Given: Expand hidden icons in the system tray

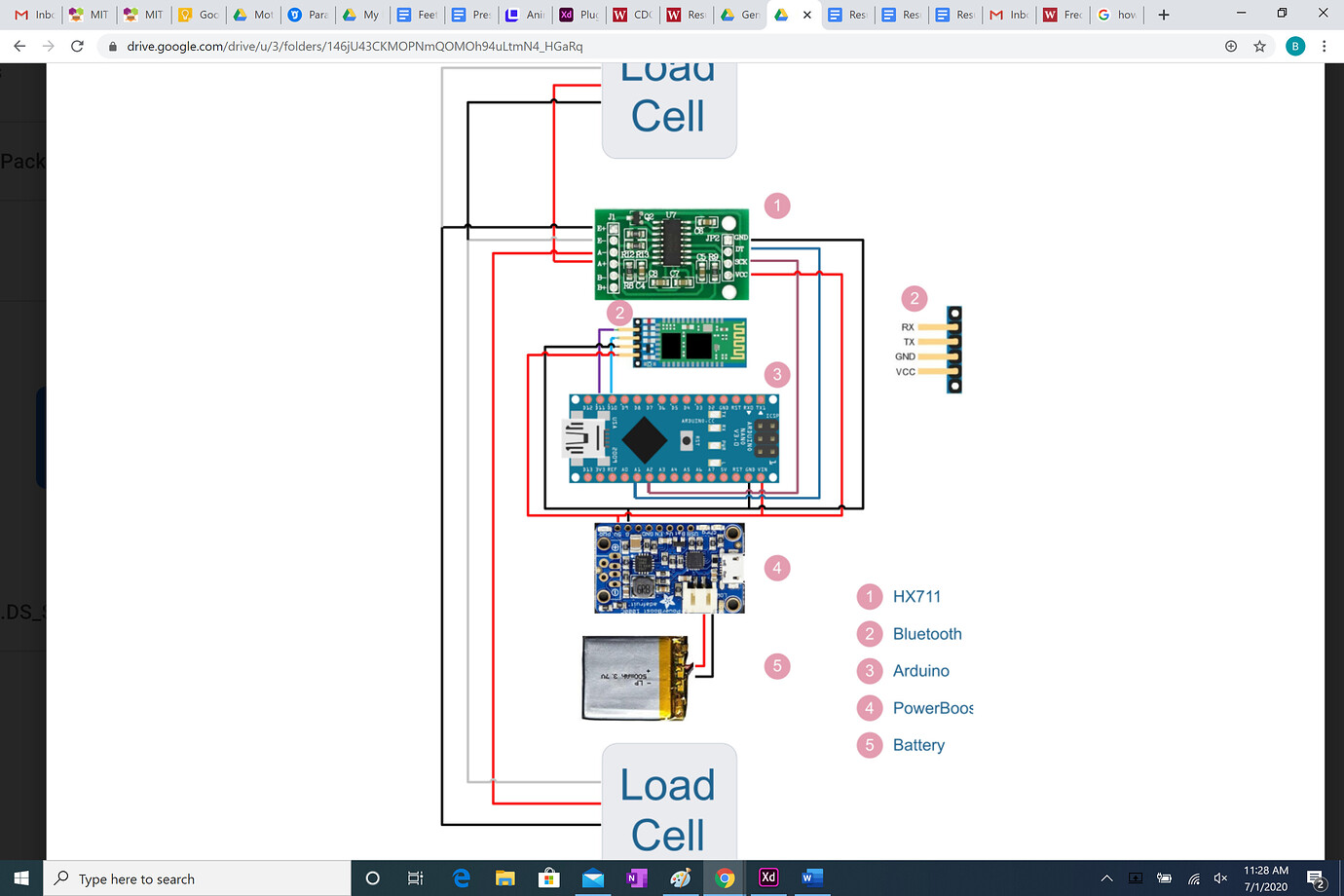Looking at the screenshot, I should (1107, 877).
